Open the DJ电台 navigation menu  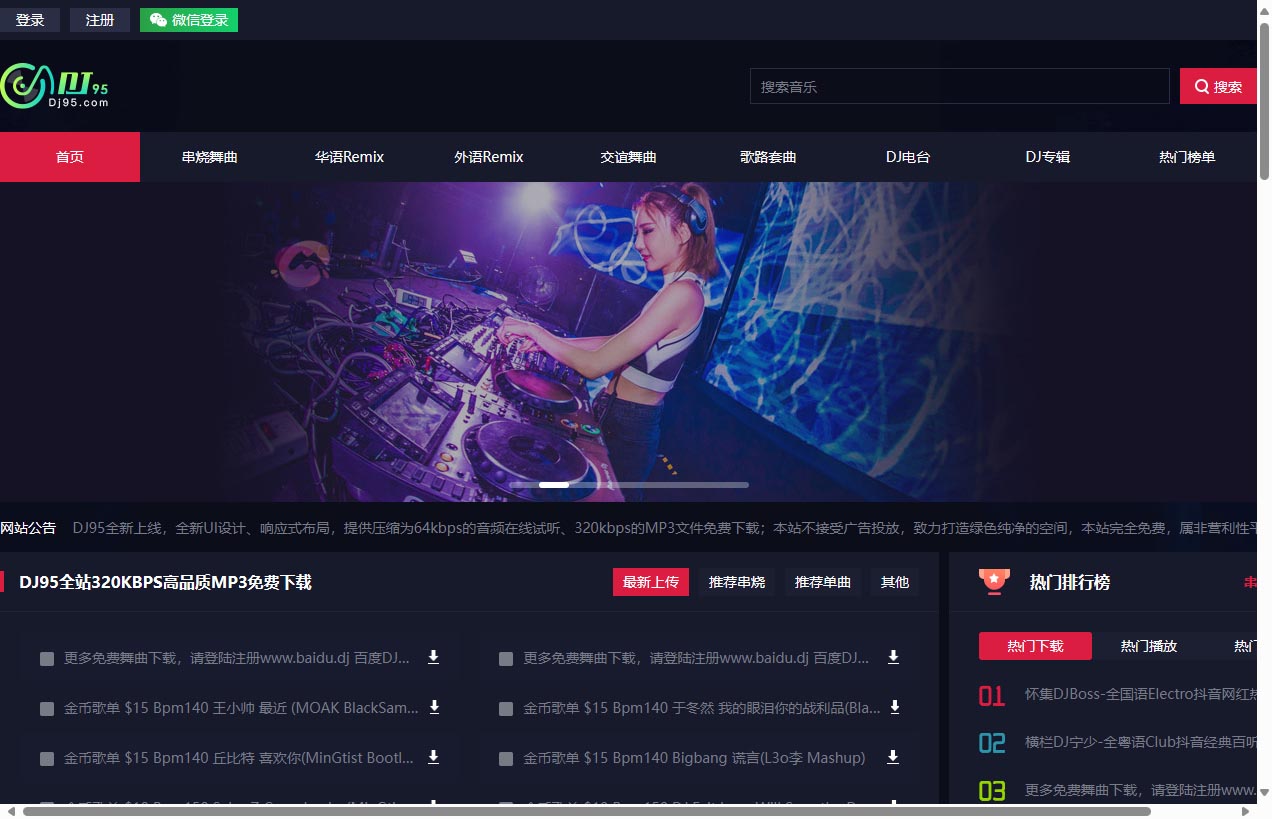(907, 157)
